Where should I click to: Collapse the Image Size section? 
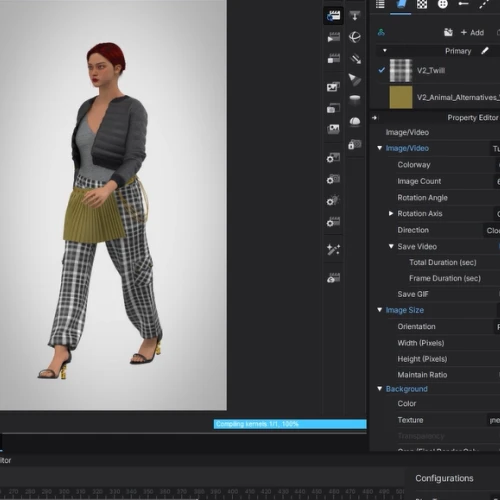pyautogui.click(x=379, y=310)
